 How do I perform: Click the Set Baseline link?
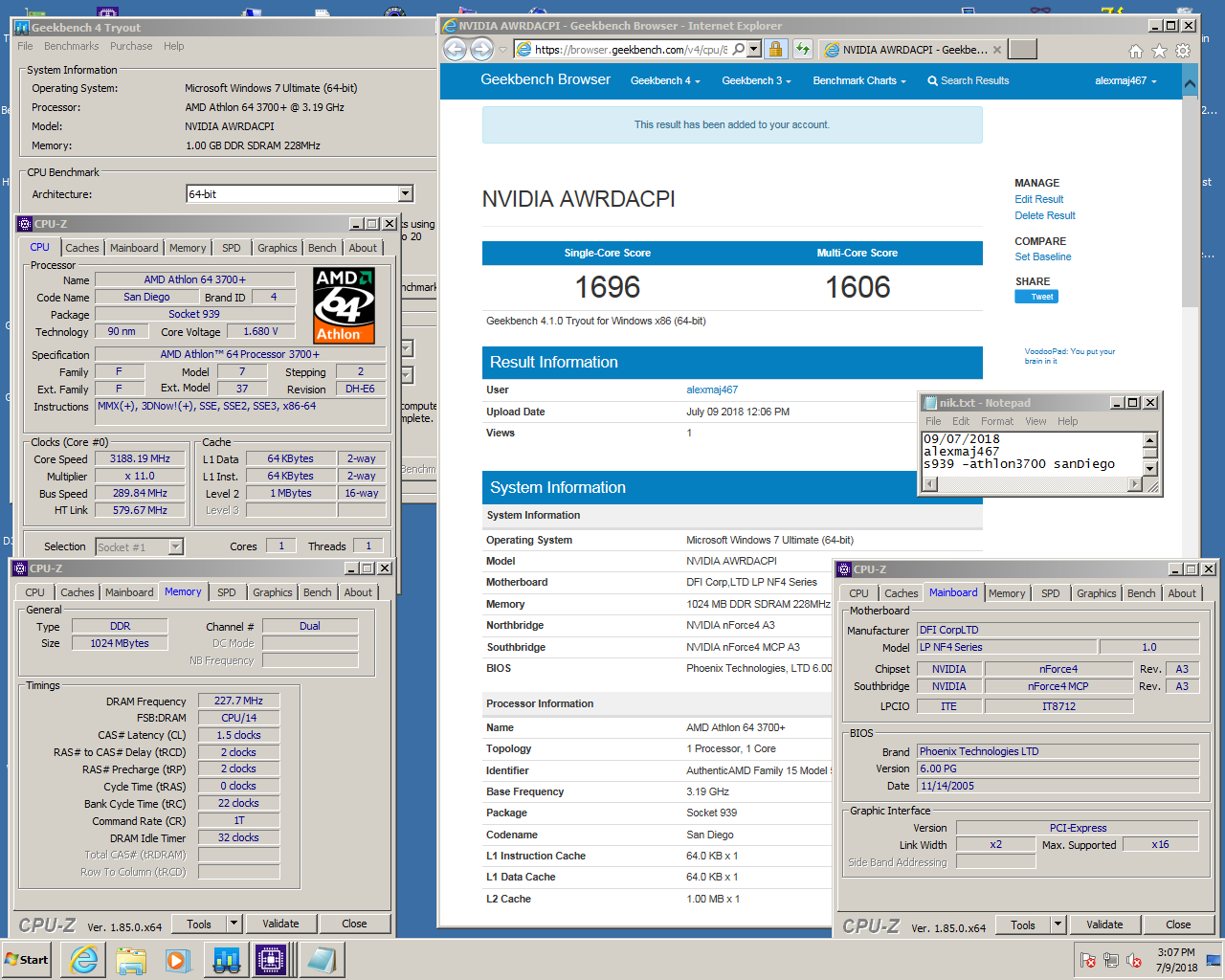[x=1042, y=256]
